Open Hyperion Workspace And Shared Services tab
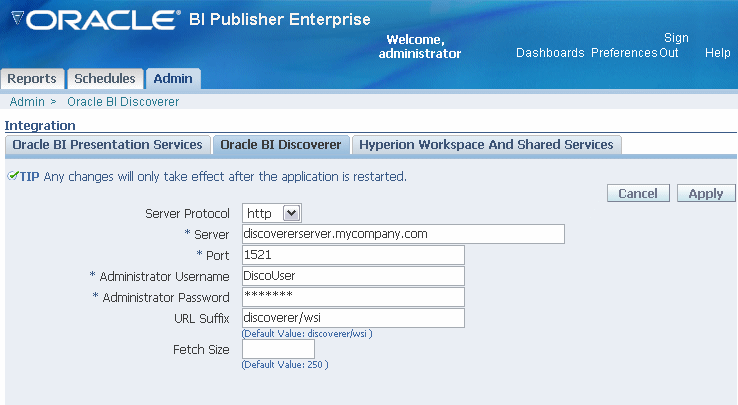The width and height of the screenshot is (738, 405). tap(486, 145)
